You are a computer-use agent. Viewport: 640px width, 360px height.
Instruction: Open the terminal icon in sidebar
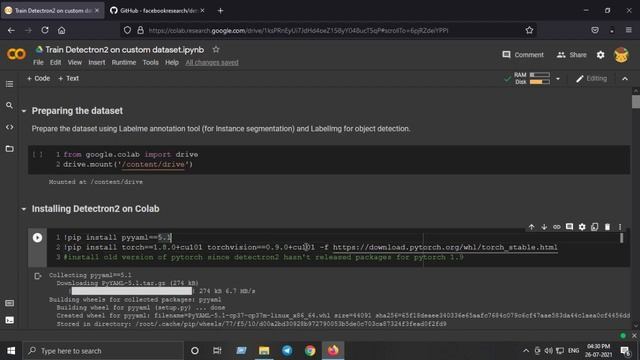pos(9,320)
